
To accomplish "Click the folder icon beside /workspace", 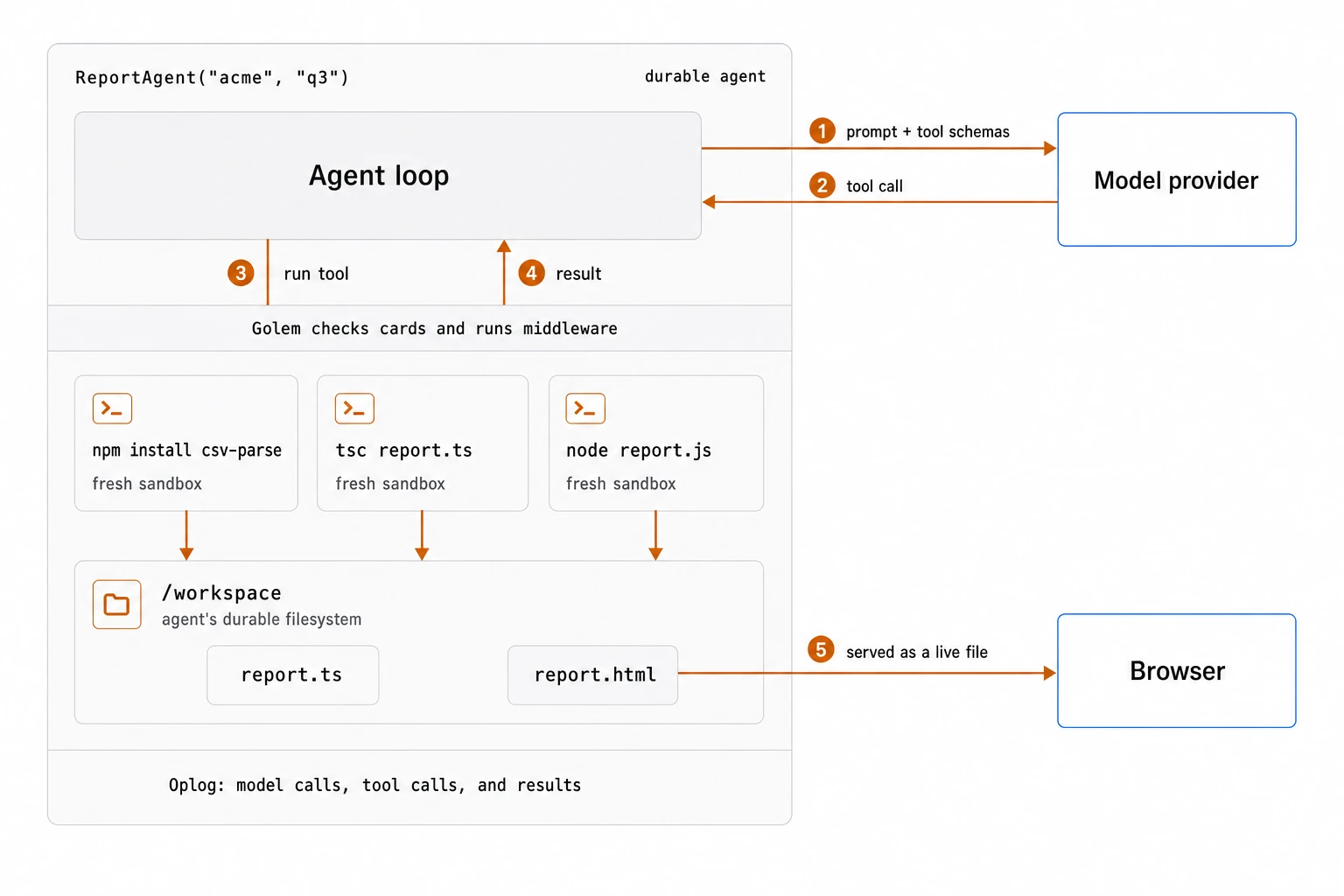I will coord(116,604).
